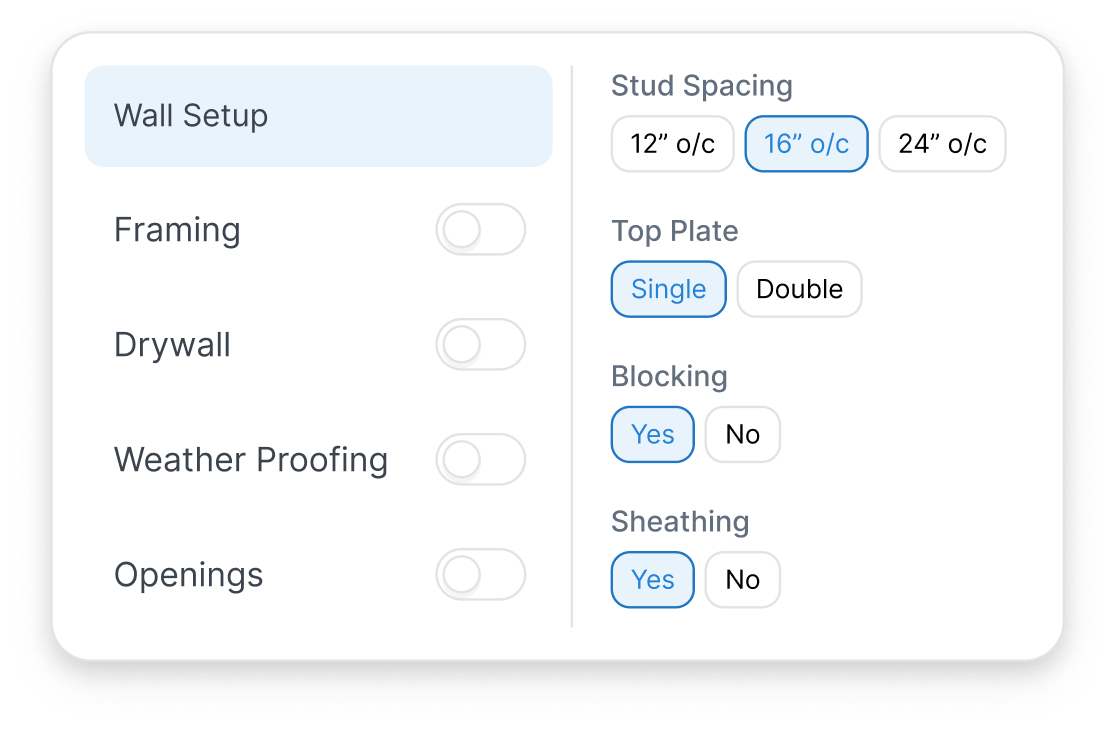
Task: Set Blocking to No
Action: [x=742, y=434]
